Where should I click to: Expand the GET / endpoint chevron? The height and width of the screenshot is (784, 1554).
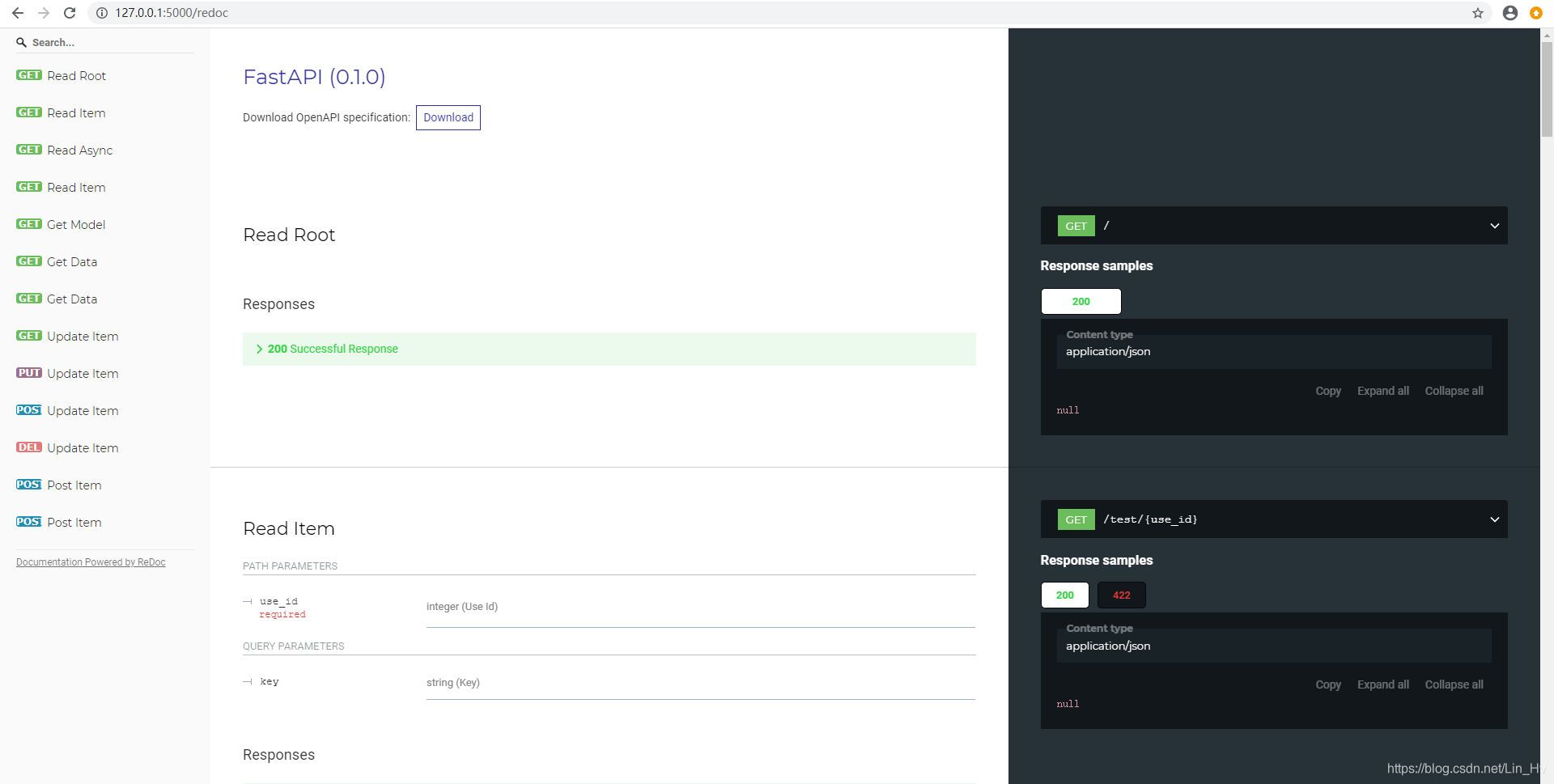1494,226
